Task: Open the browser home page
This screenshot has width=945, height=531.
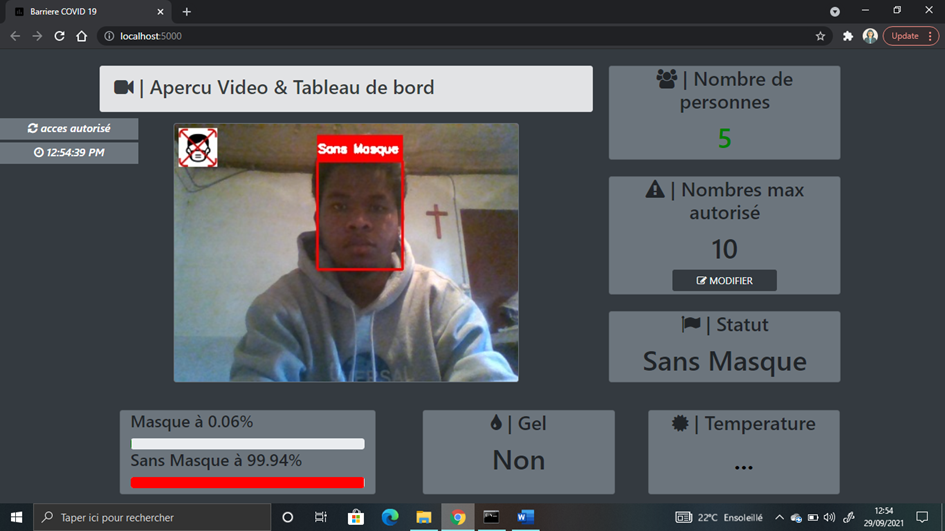Action: click(81, 36)
